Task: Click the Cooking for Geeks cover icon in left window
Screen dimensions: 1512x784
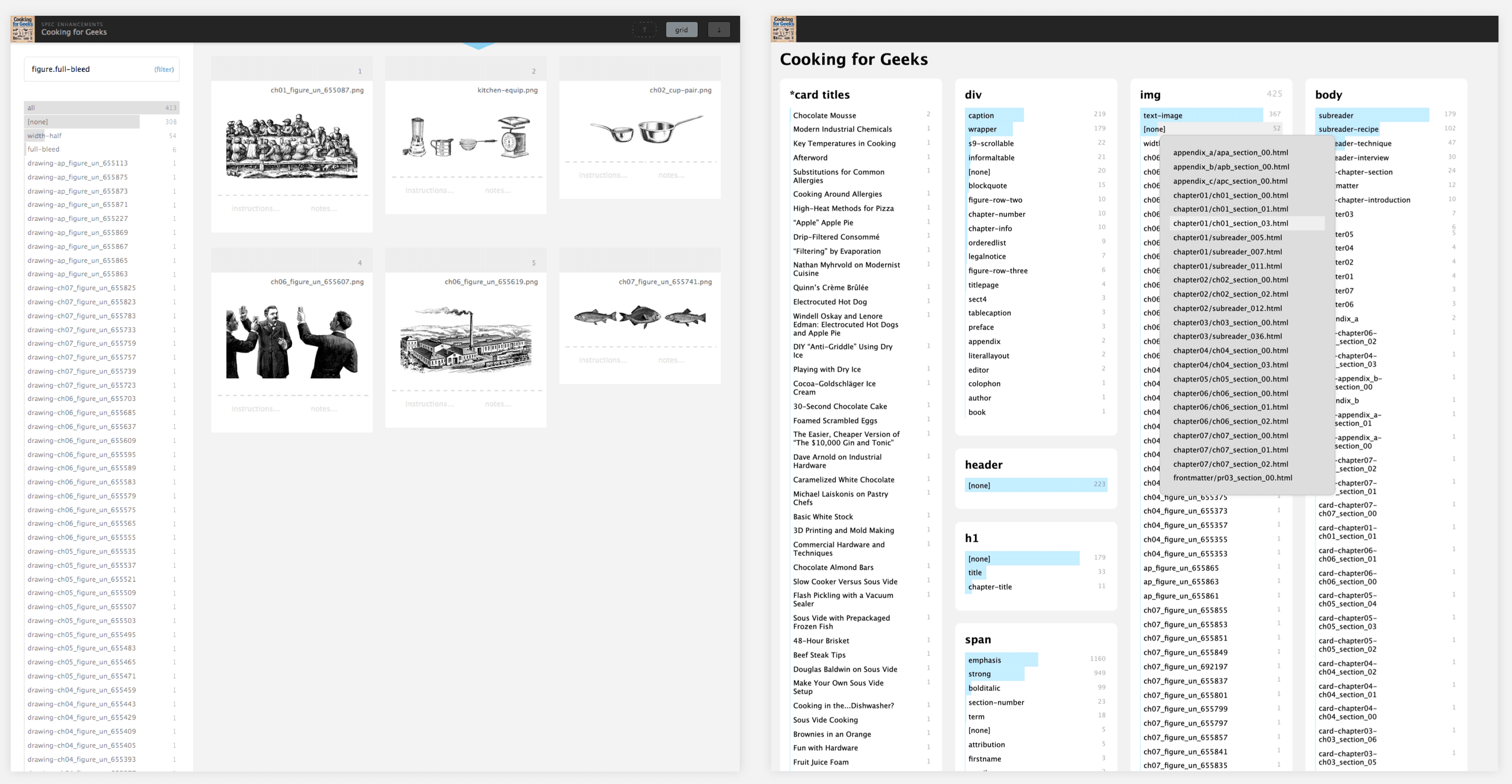Action: (x=22, y=29)
